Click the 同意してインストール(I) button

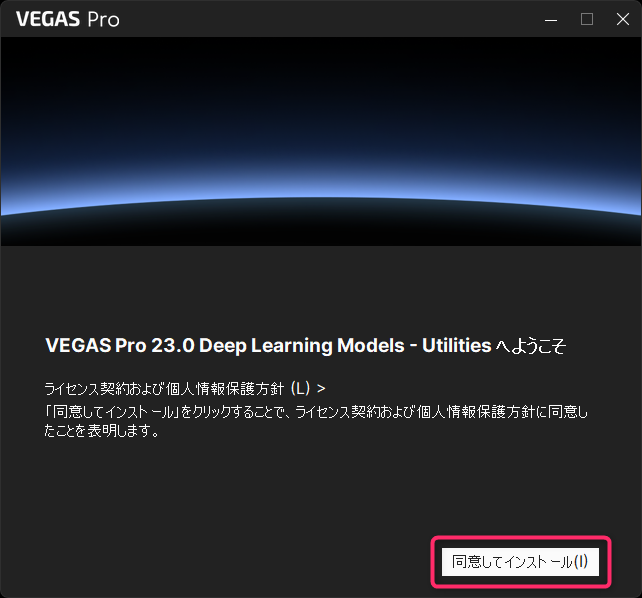[x=520, y=562]
